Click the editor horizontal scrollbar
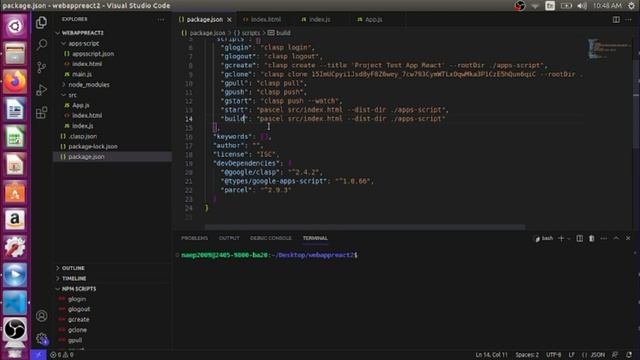Screen dimensions: 640x360 tap(364, 227)
